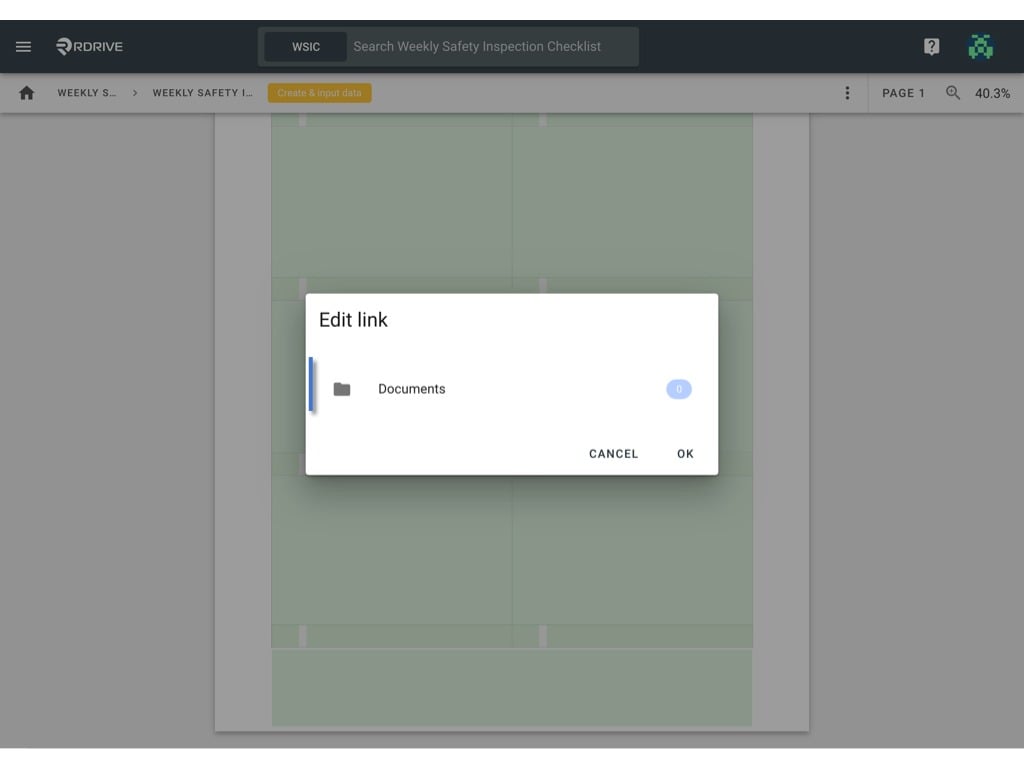
Task: Cancel the Edit link dialog
Action: 613,454
